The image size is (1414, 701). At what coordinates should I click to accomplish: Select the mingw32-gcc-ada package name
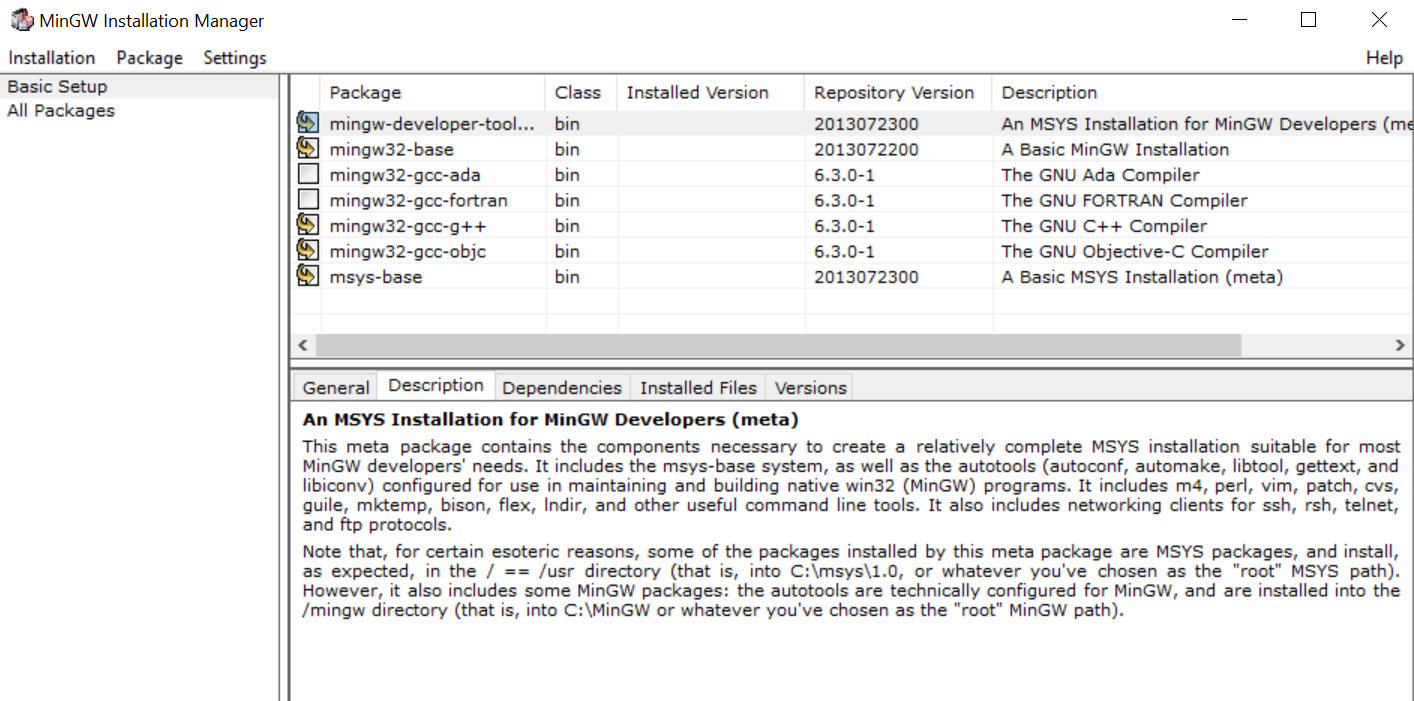(x=405, y=175)
